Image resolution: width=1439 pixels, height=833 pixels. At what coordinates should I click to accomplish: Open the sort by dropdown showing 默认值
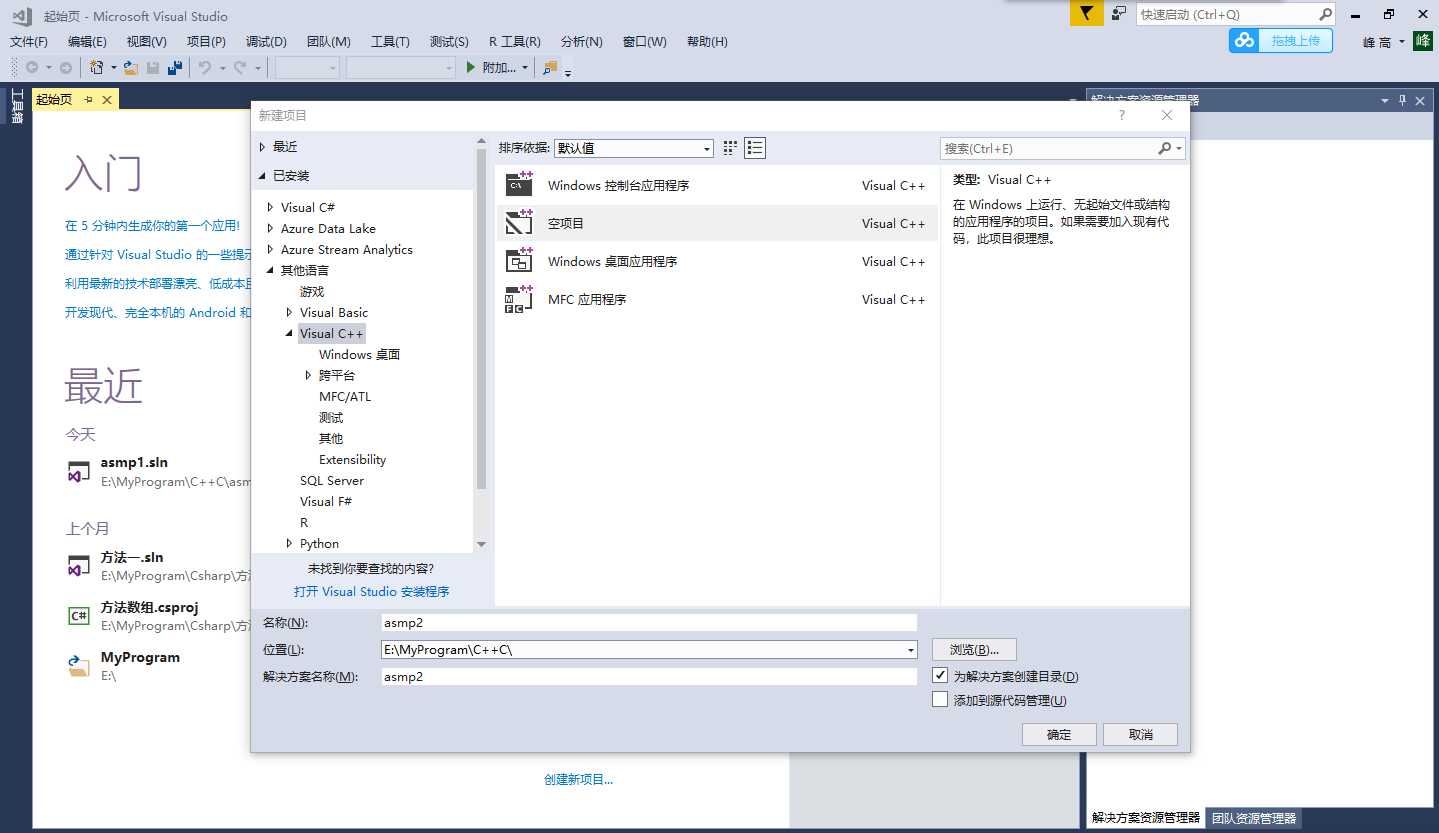point(634,148)
